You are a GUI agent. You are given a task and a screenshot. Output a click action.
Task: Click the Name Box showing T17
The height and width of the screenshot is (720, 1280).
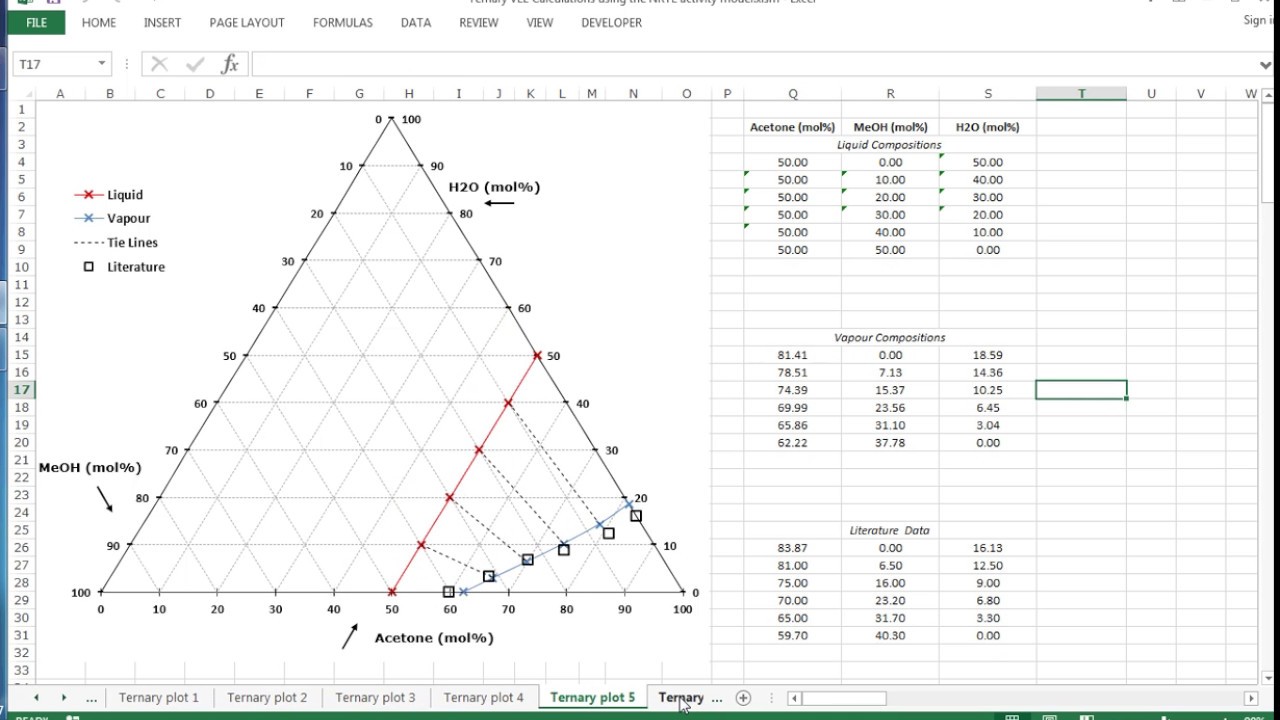click(55, 64)
